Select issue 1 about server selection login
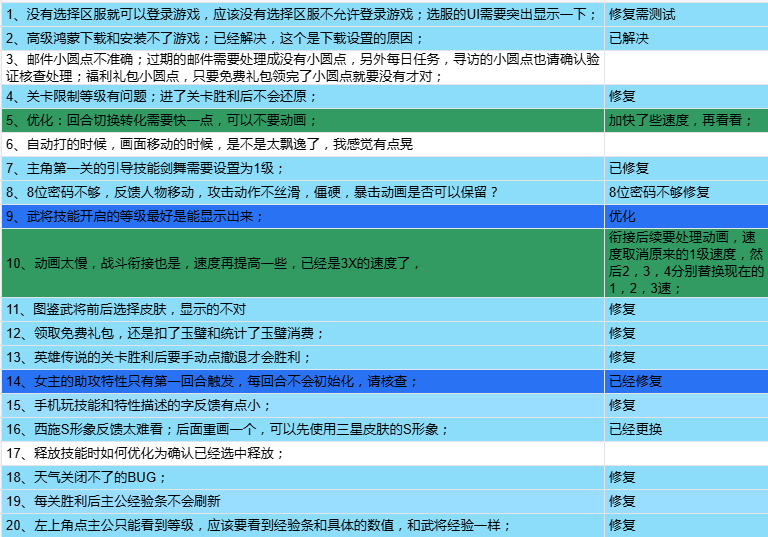Viewport: 768px width, 537px height. (x=303, y=14)
